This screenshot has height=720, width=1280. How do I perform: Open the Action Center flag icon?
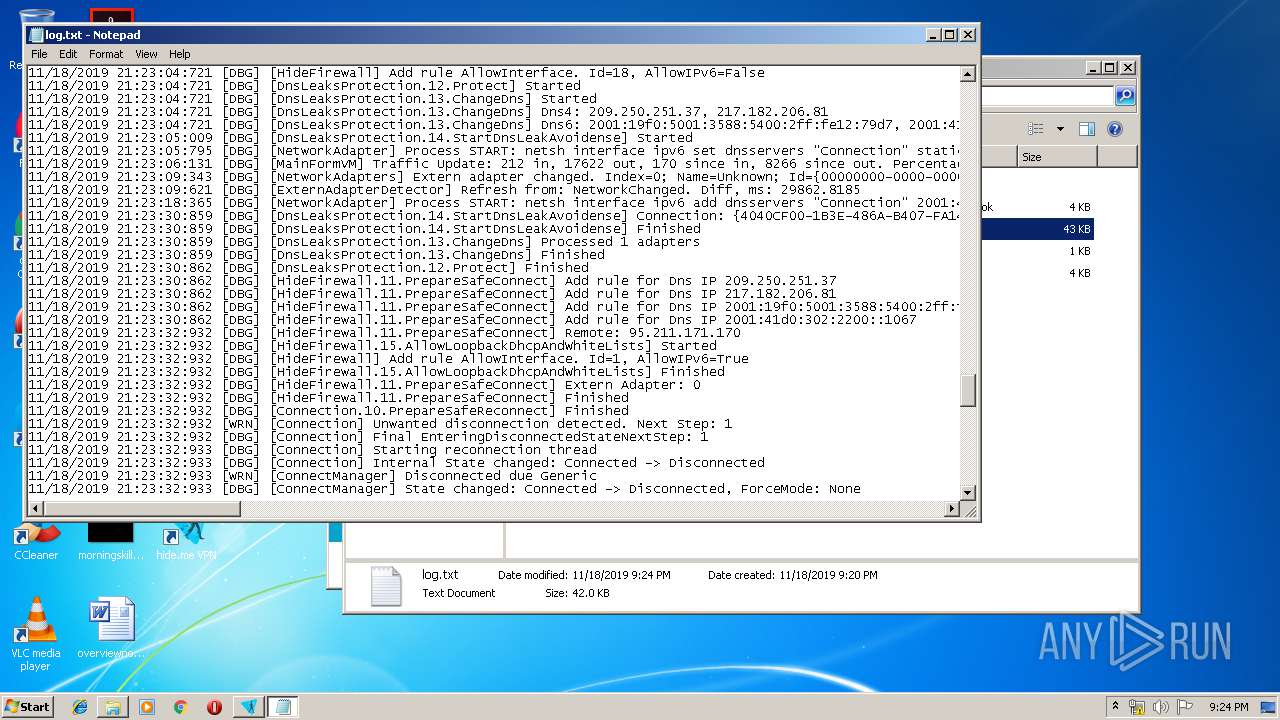pyautogui.click(x=1185, y=707)
